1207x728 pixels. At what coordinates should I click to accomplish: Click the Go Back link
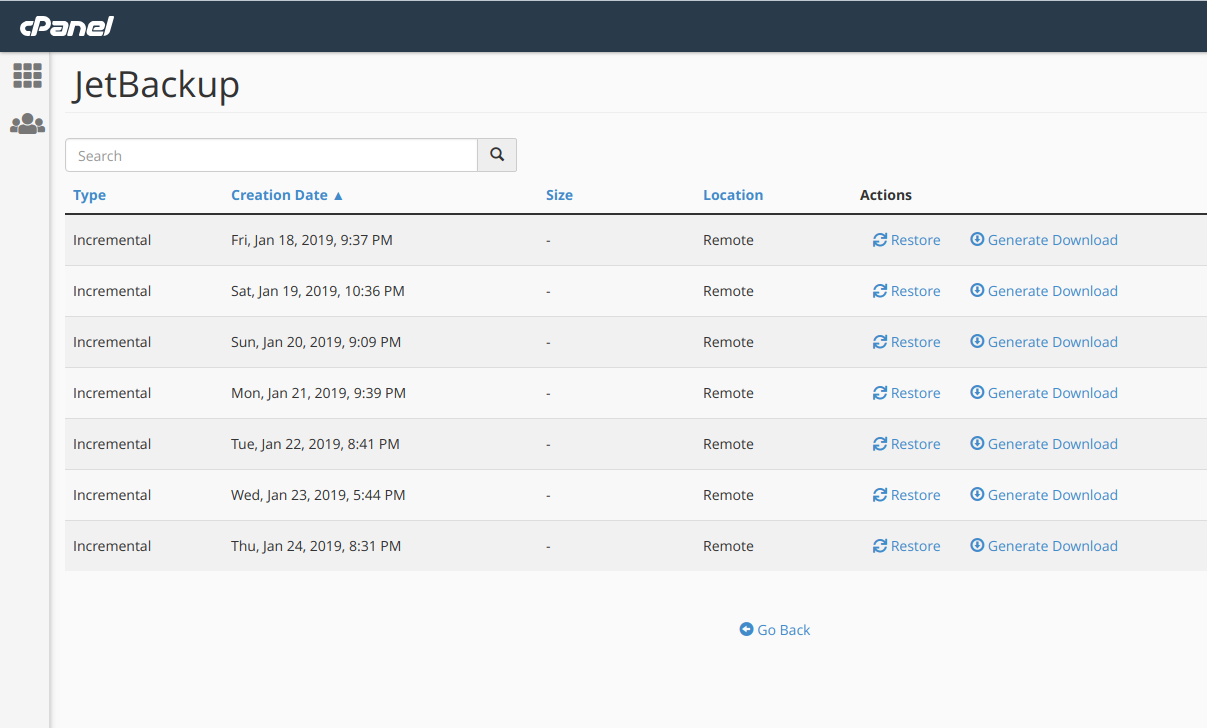[x=775, y=630]
